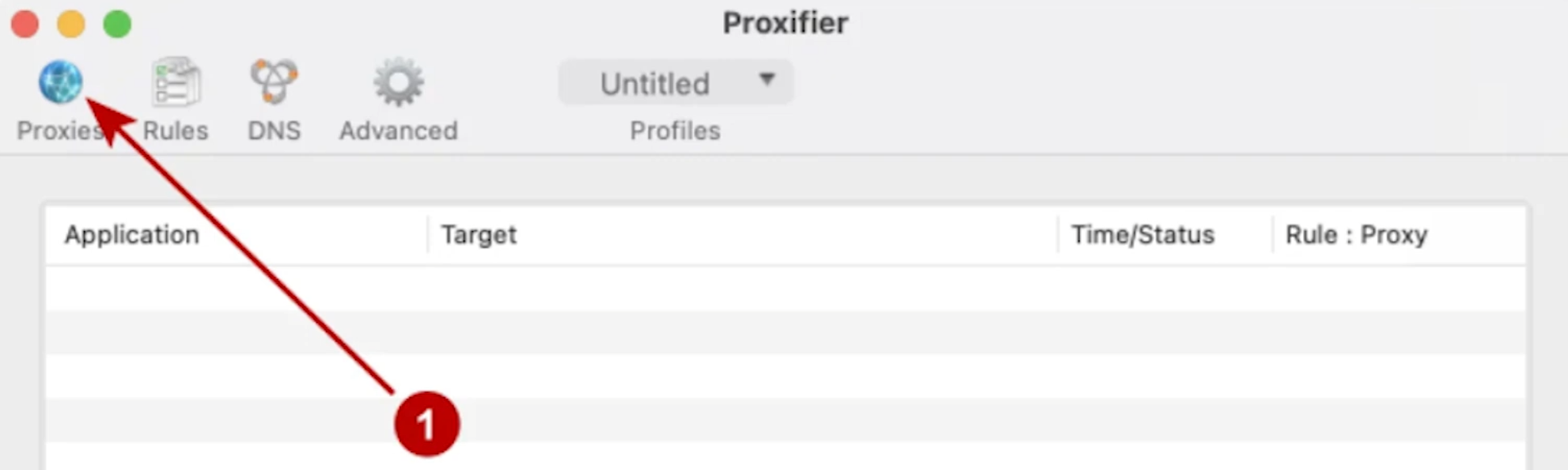Click the green zoom window button

click(117, 24)
